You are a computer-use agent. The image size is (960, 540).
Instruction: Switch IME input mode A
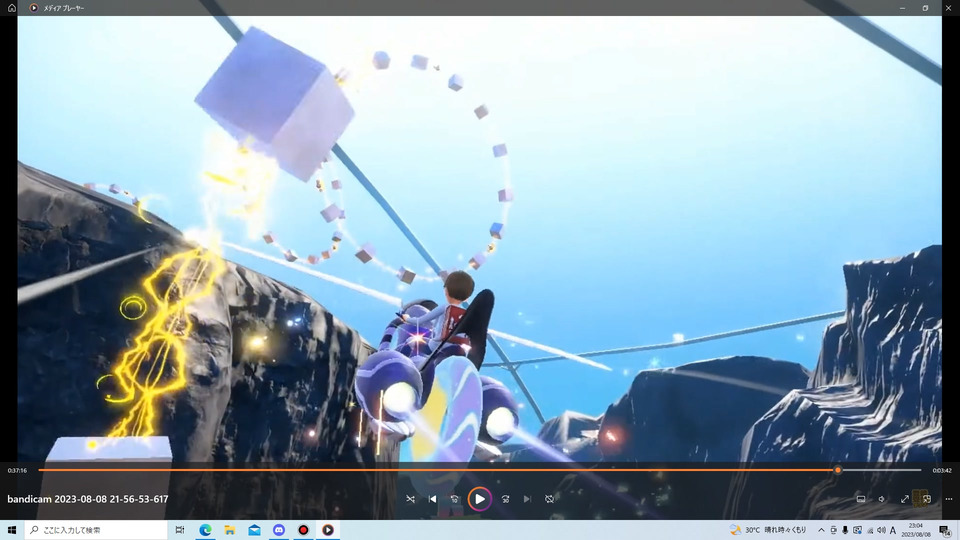point(893,530)
